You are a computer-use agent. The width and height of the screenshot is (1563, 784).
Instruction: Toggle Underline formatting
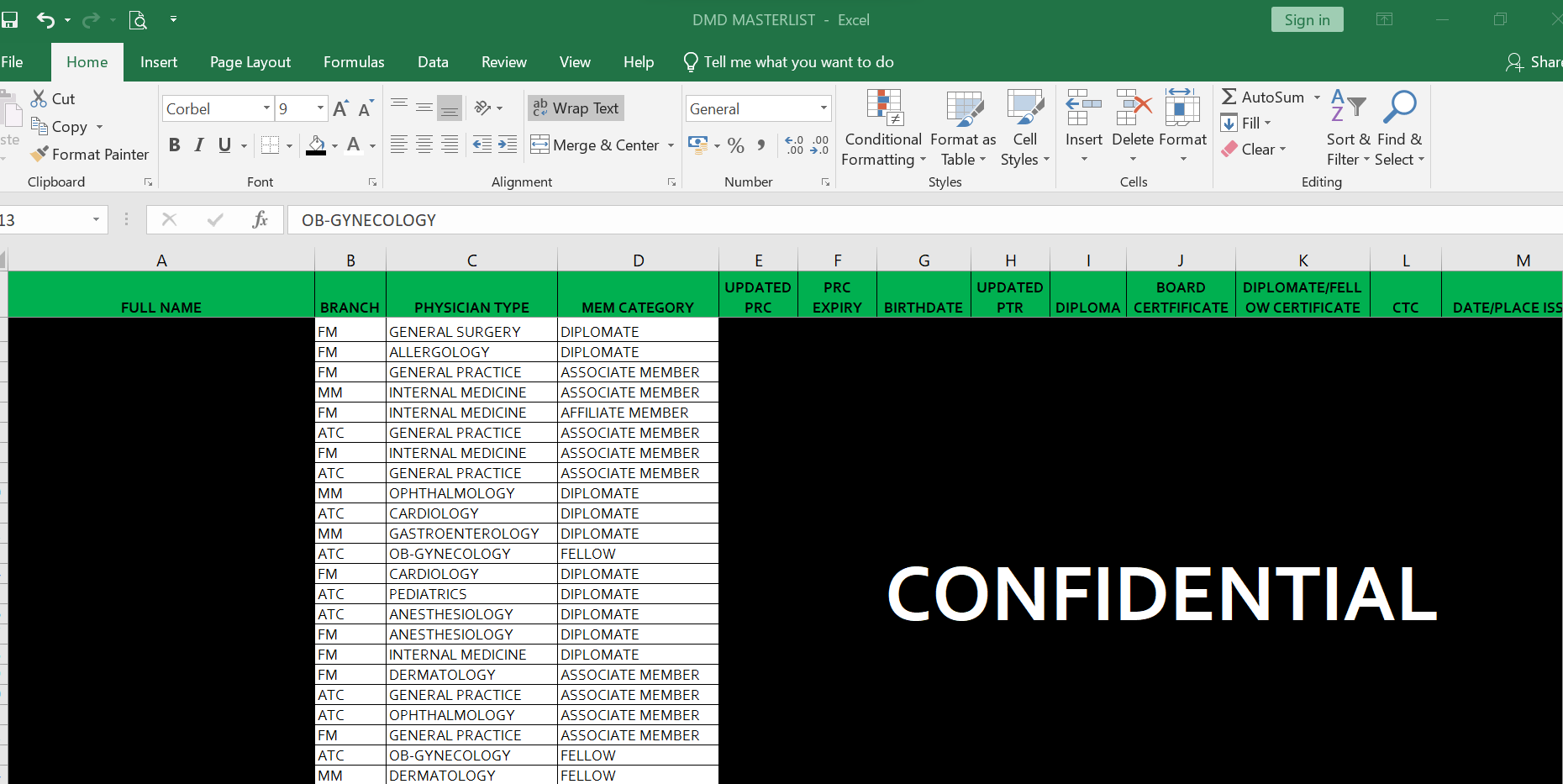coord(224,145)
